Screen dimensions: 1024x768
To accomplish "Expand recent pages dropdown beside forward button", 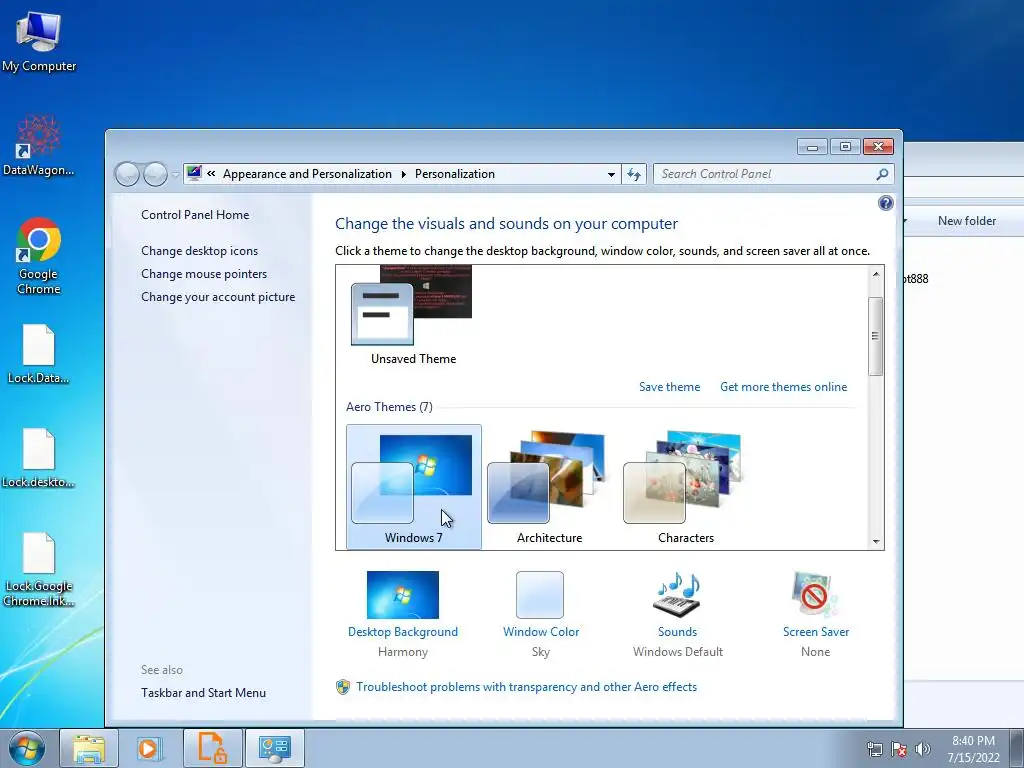I will pyautogui.click(x=175, y=174).
